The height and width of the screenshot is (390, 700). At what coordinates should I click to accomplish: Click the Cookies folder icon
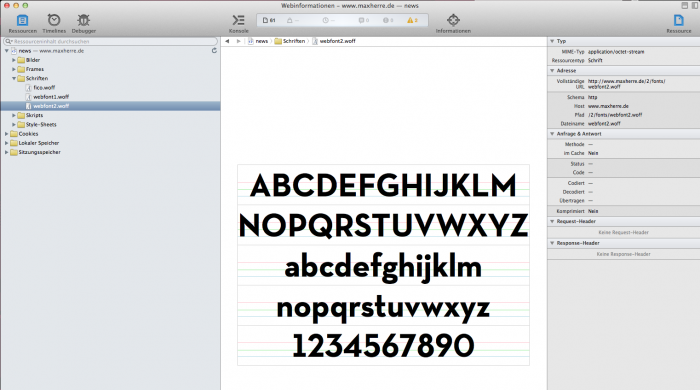tap(14, 134)
